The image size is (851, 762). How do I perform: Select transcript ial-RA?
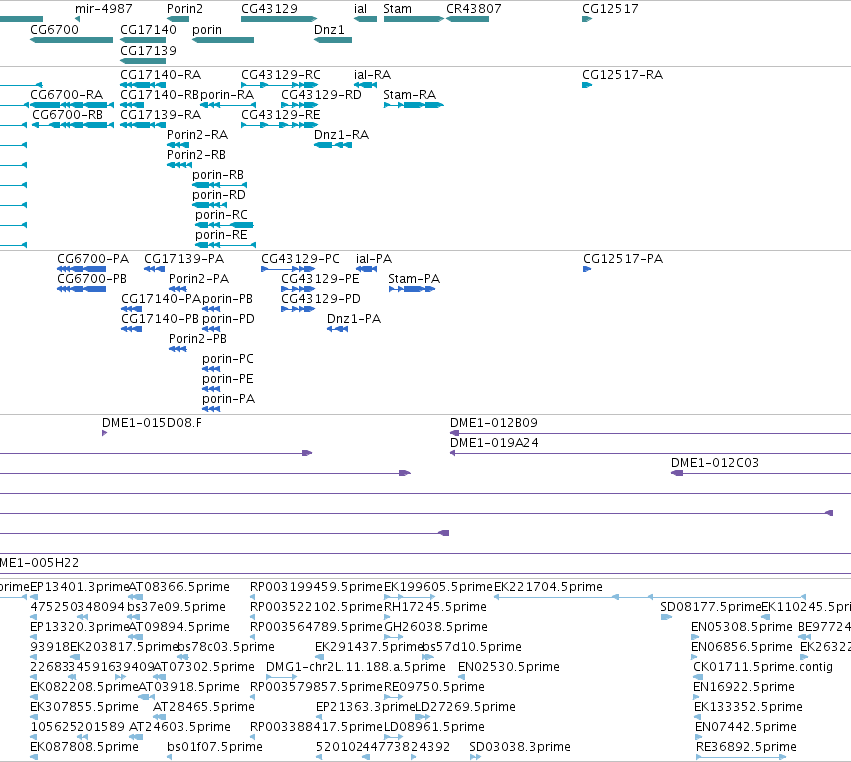[372, 74]
